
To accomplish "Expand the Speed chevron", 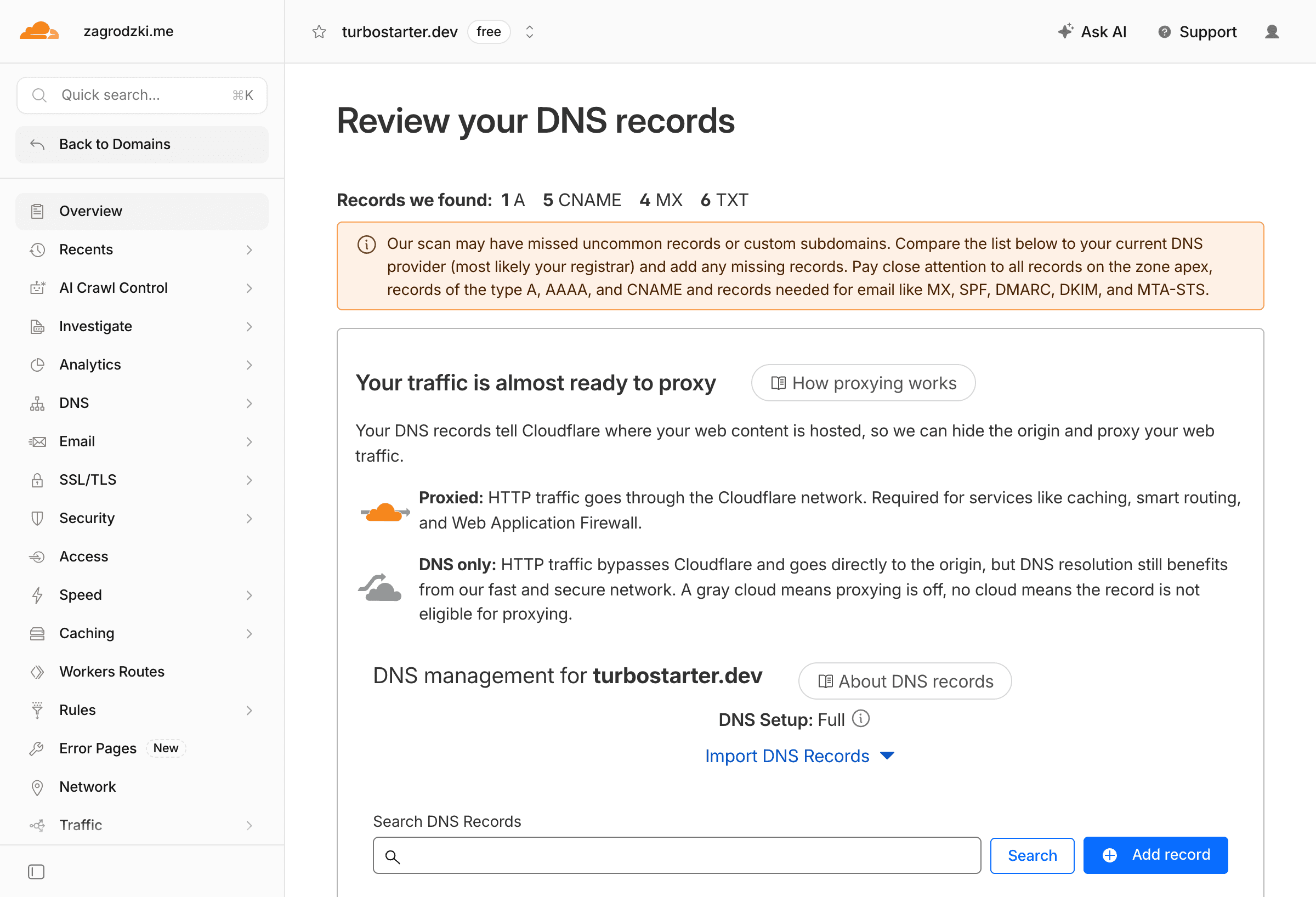I will tap(249, 595).
